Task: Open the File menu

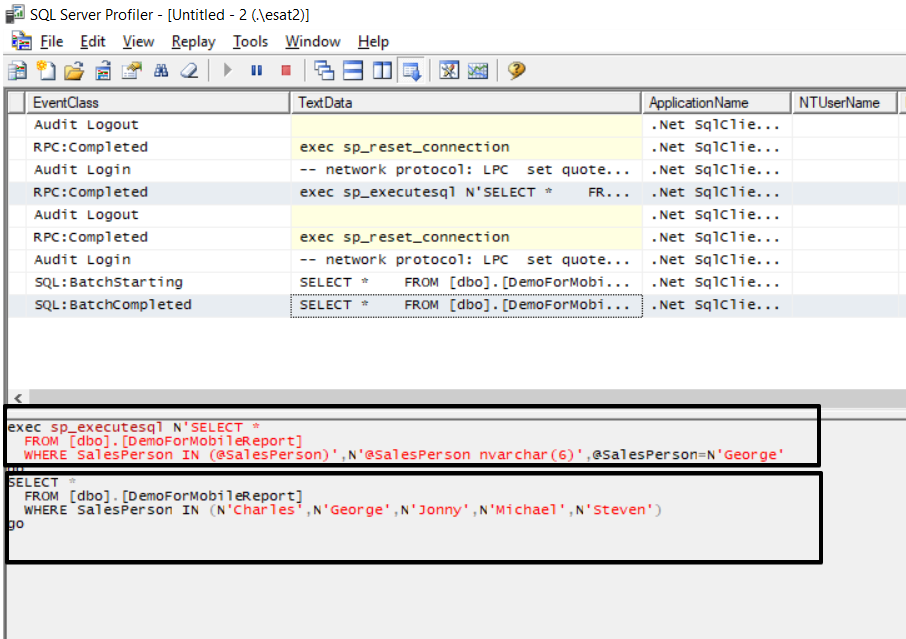Action: click(51, 42)
